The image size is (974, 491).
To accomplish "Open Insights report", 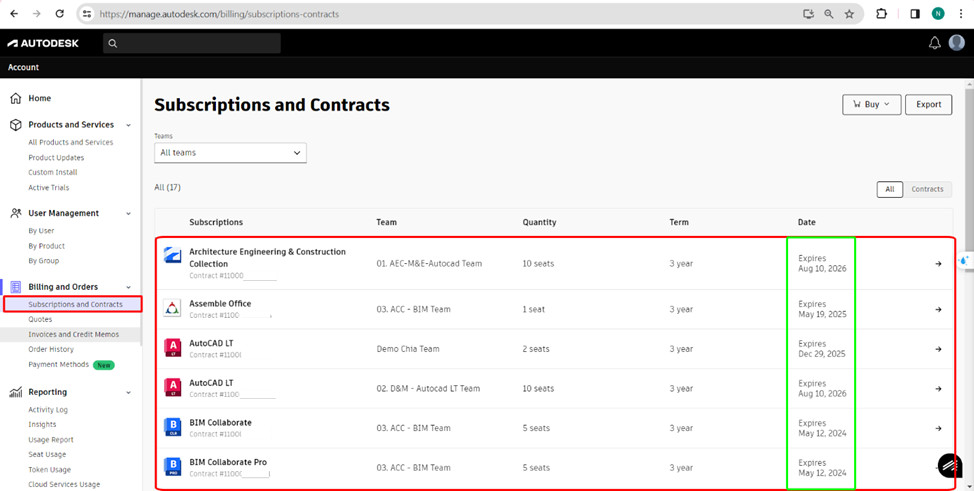I will (x=42, y=424).
